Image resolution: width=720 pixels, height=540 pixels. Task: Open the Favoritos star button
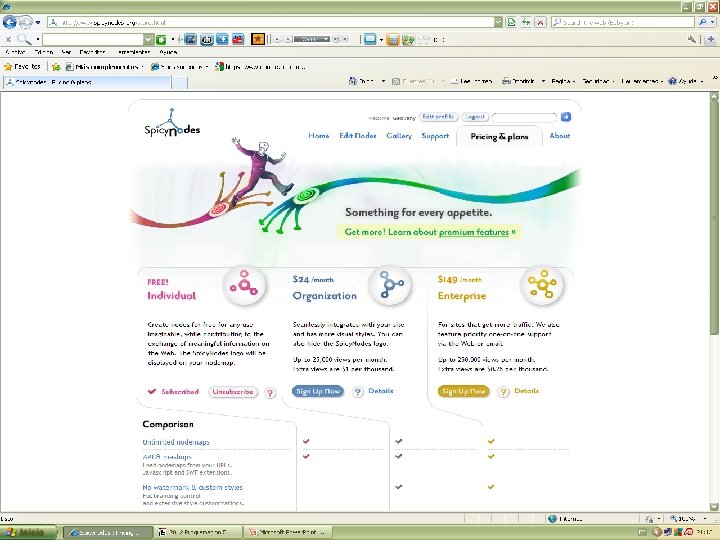coord(22,67)
